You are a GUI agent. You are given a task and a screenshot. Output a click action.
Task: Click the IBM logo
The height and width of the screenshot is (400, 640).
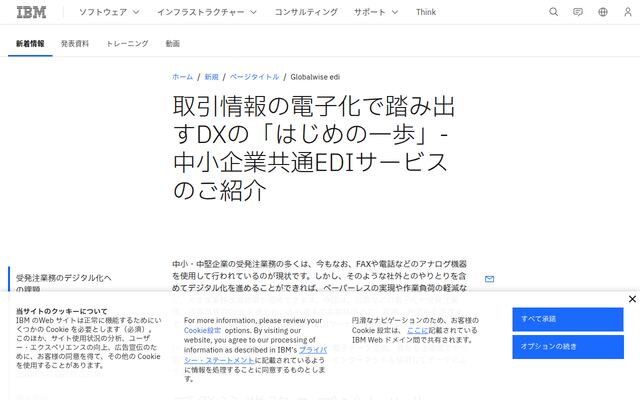pyautogui.click(x=31, y=12)
